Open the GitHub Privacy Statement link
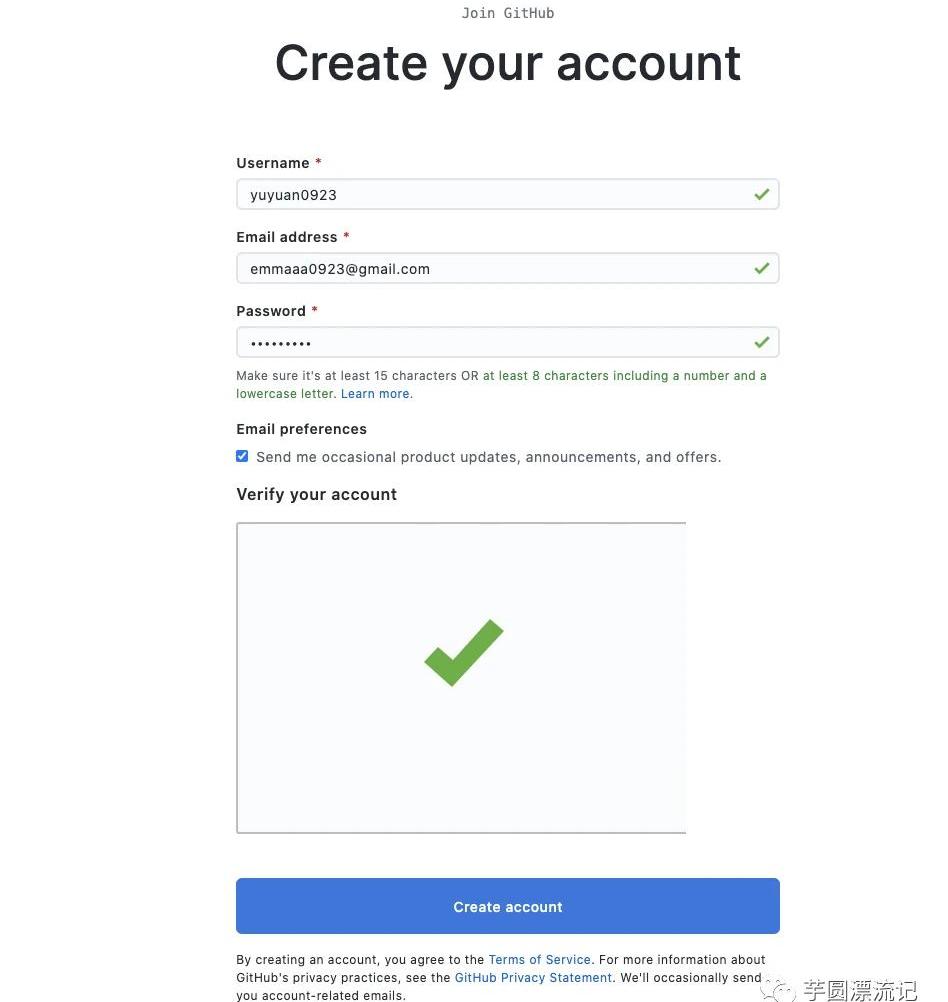This screenshot has width=948, height=1002. click(x=533, y=977)
